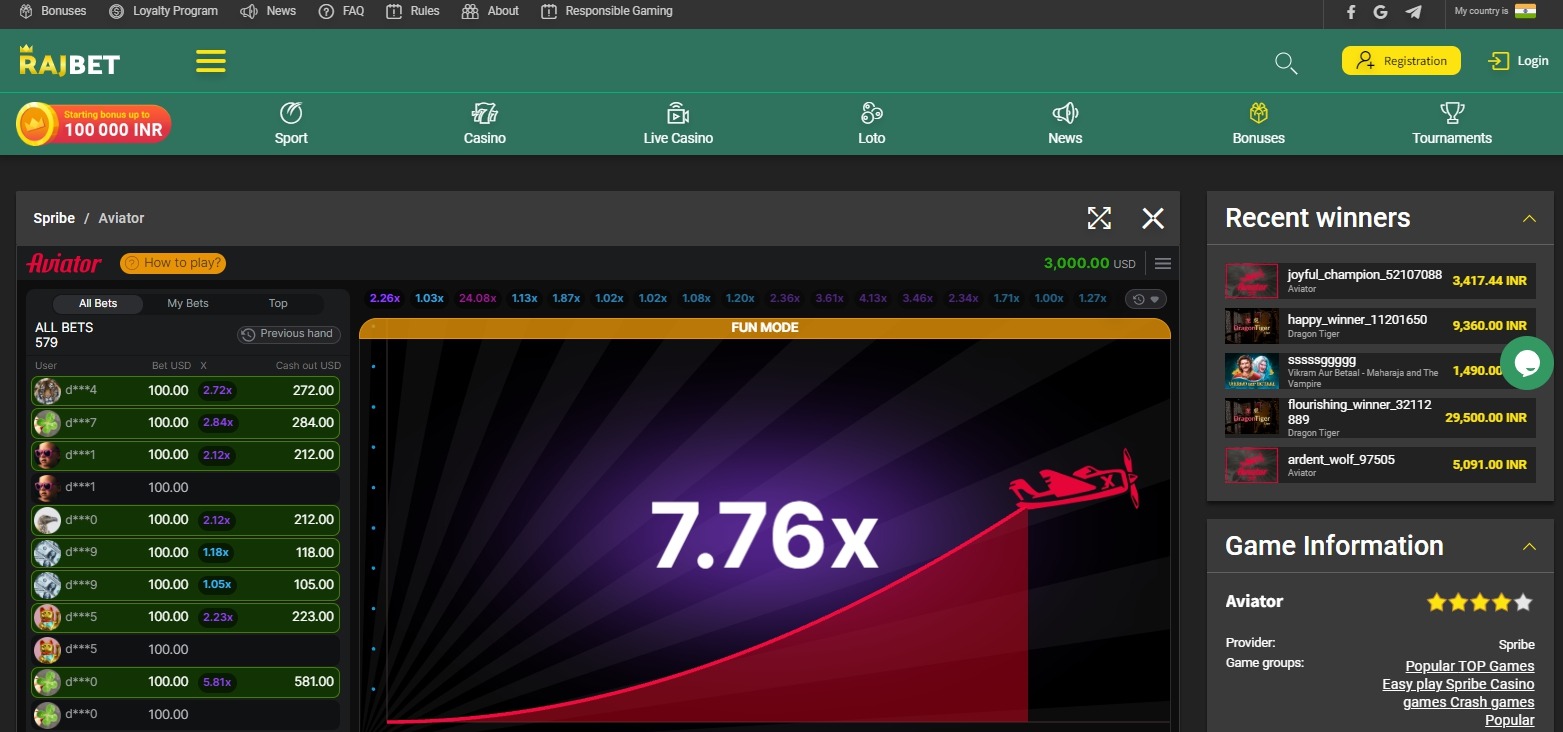Open Responsible Gaming link
Viewport: 1563px width, 732px height.
pyautogui.click(x=606, y=11)
